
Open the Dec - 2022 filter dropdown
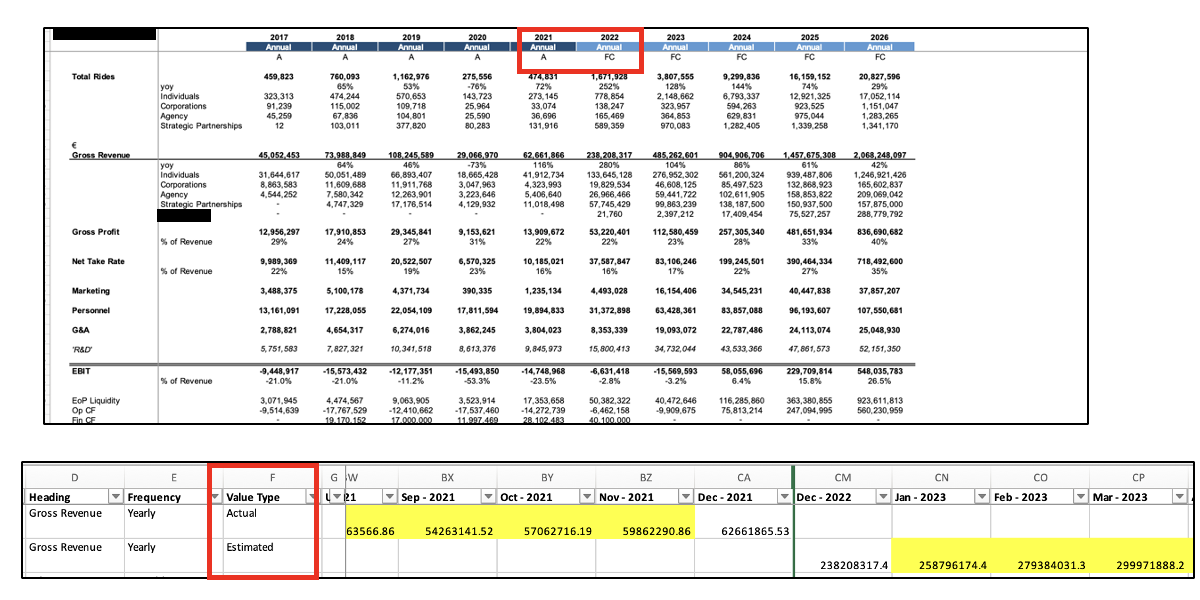pyautogui.click(x=885, y=497)
